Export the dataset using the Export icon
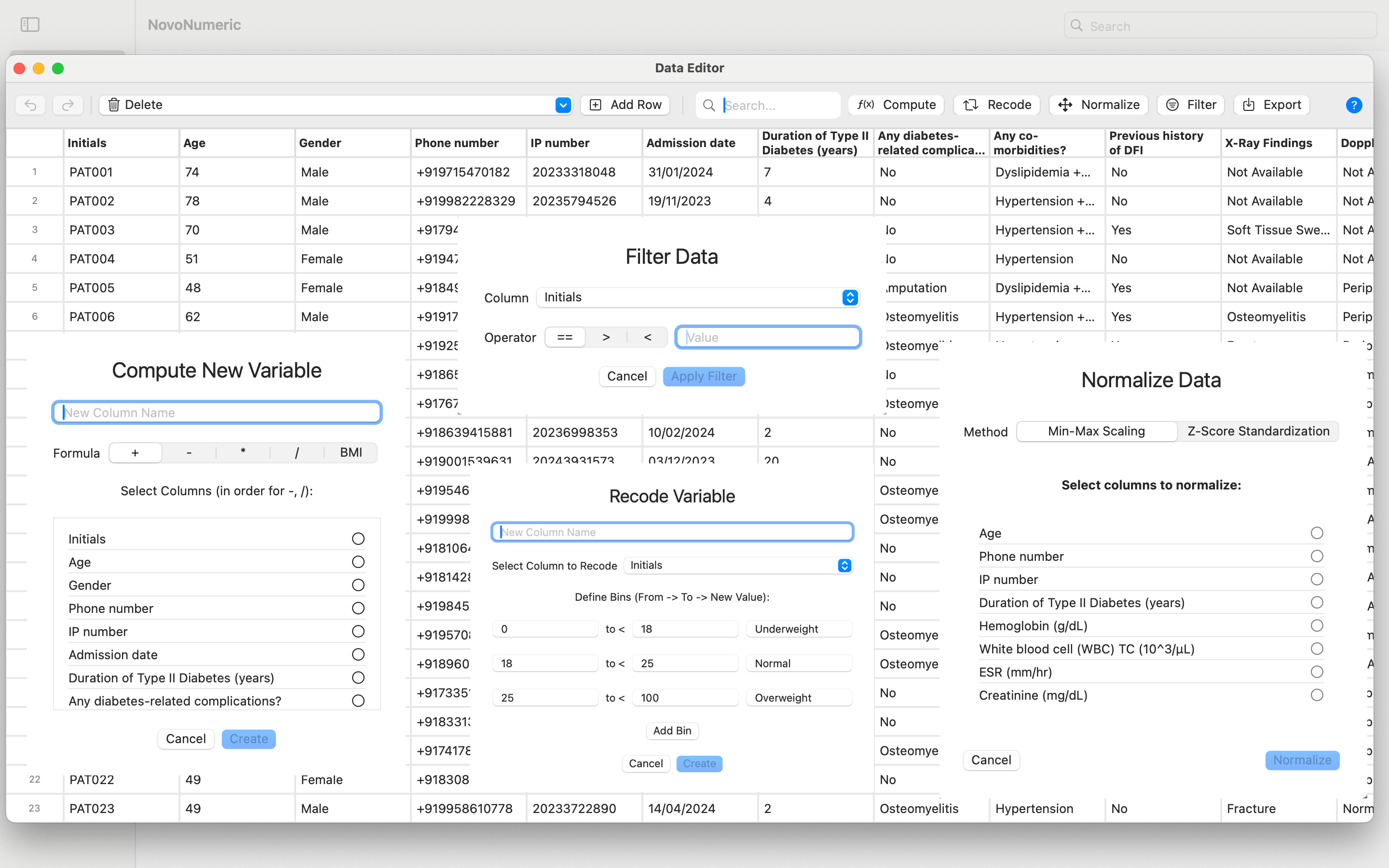 pyautogui.click(x=1271, y=105)
